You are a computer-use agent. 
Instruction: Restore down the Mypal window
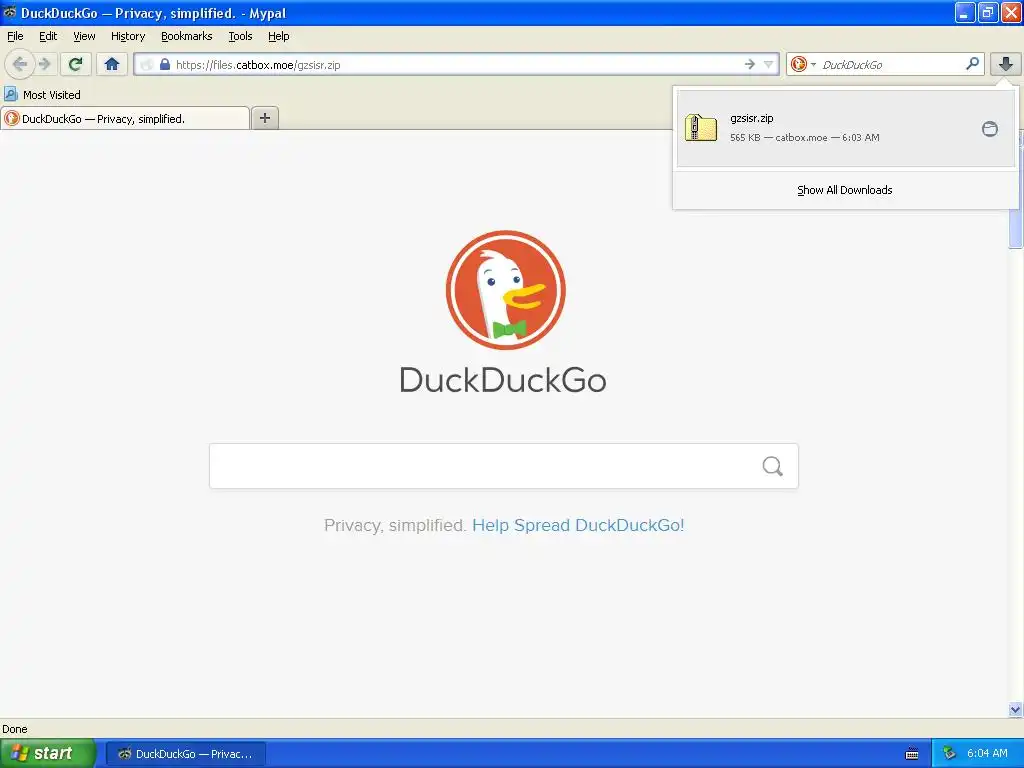(988, 12)
